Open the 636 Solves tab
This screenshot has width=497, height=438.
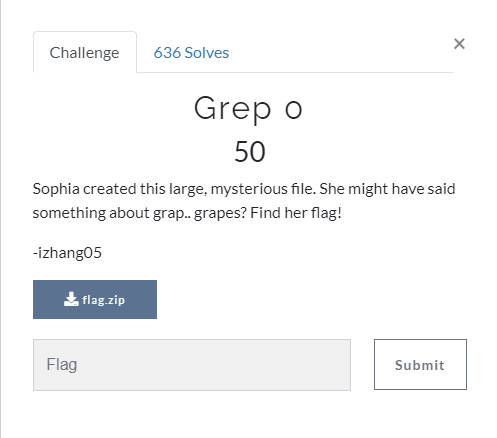(x=191, y=53)
